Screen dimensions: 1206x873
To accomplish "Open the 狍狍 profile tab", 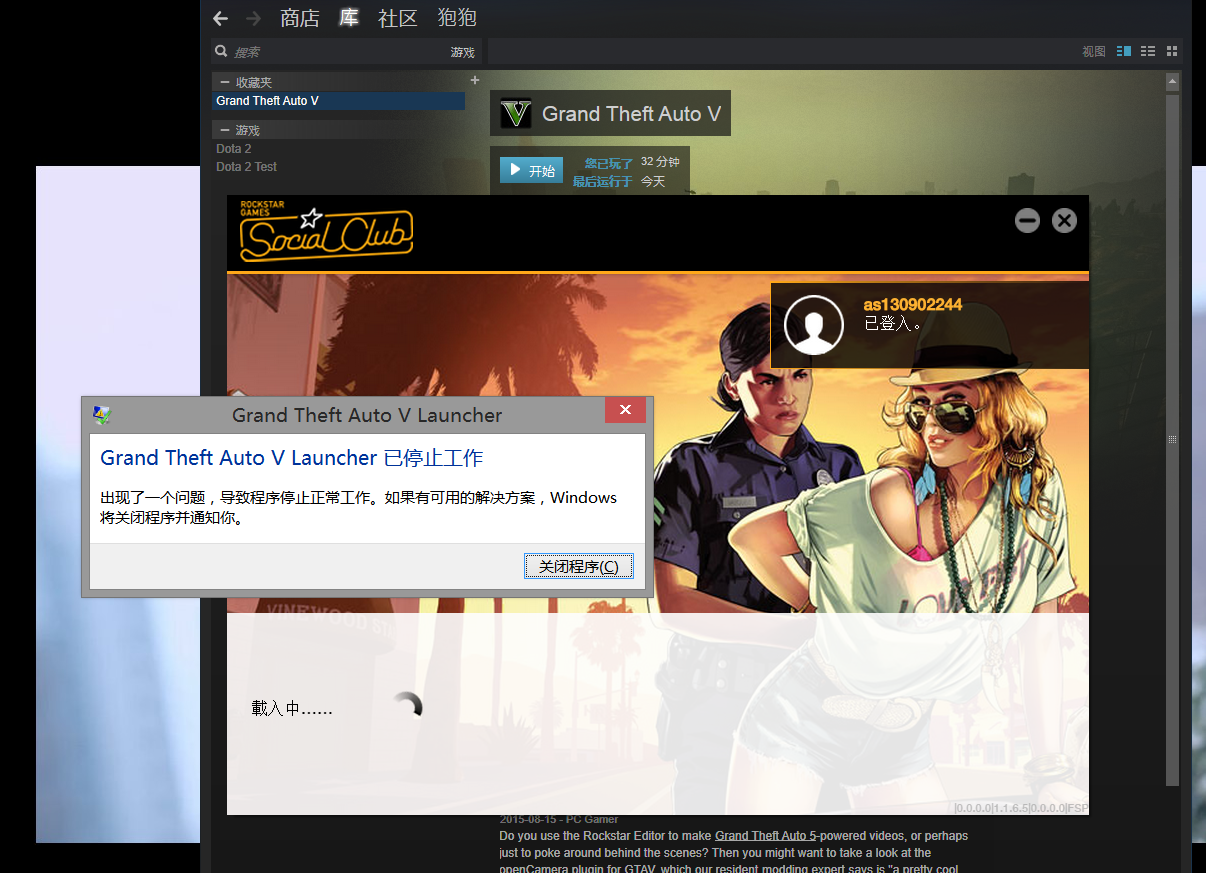I will (x=457, y=18).
